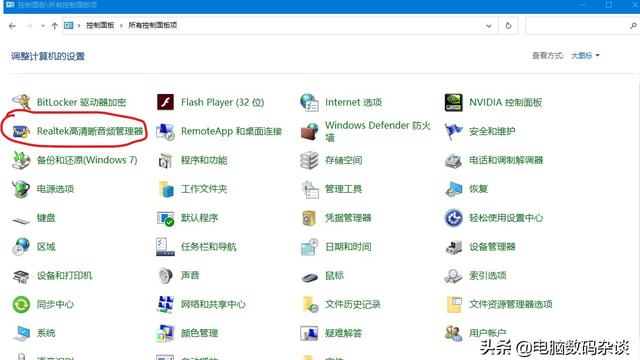Open 鼠标 mouse icon
Image resolution: width=640 pixels, height=360 pixels.
point(309,278)
